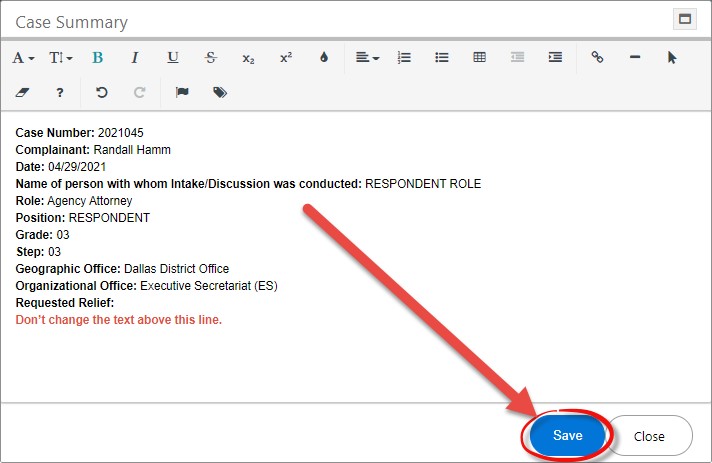Click the Agency Attorney role text

(x=89, y=201)
